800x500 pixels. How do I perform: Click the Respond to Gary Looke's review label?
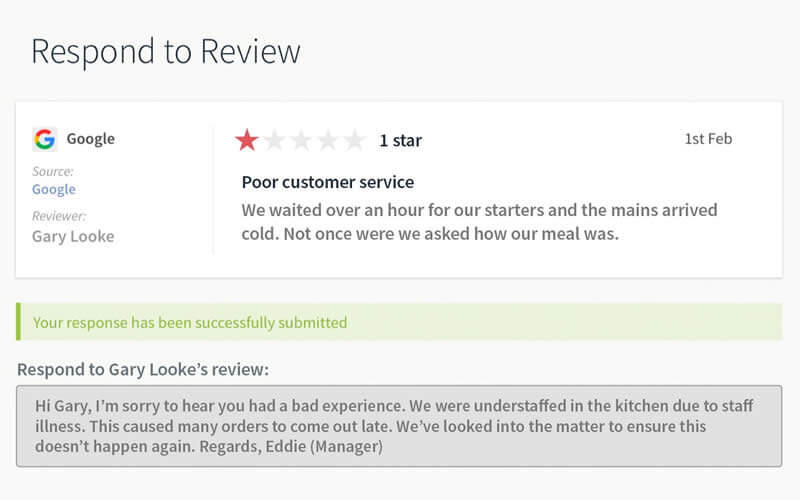(143, 369)
